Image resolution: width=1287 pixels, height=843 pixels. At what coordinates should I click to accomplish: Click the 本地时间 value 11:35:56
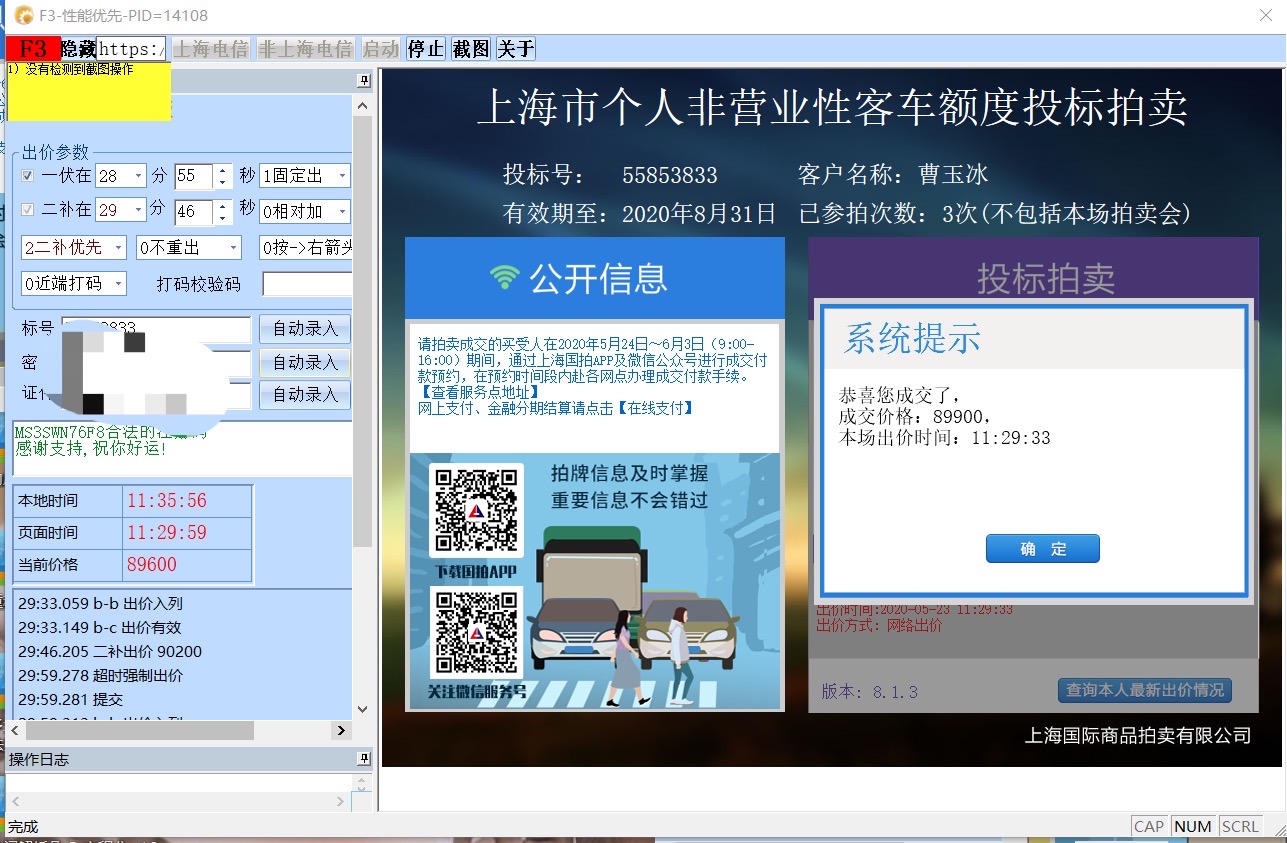point(167,501)
